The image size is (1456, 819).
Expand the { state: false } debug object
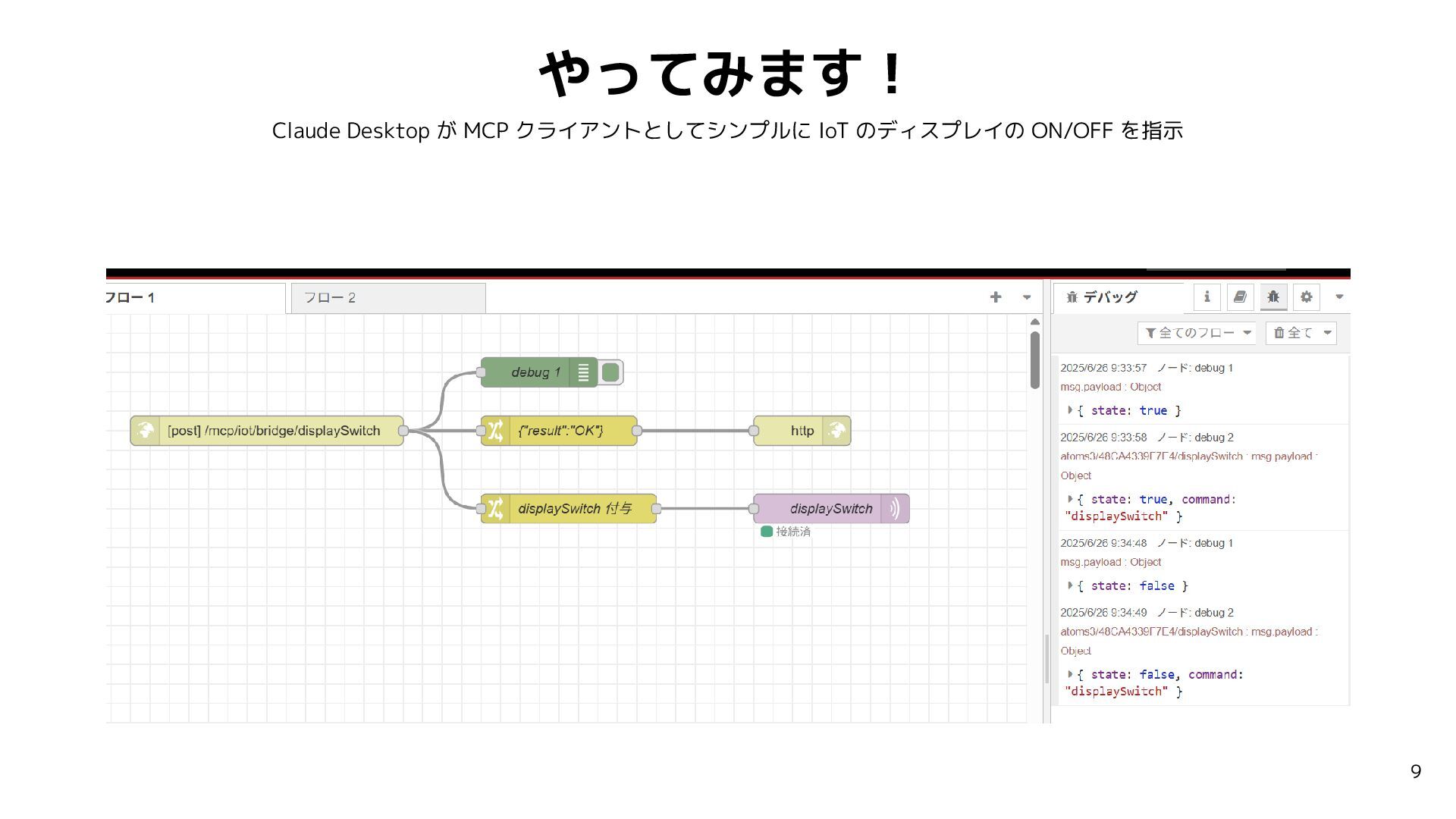[x=1070, y=585]
